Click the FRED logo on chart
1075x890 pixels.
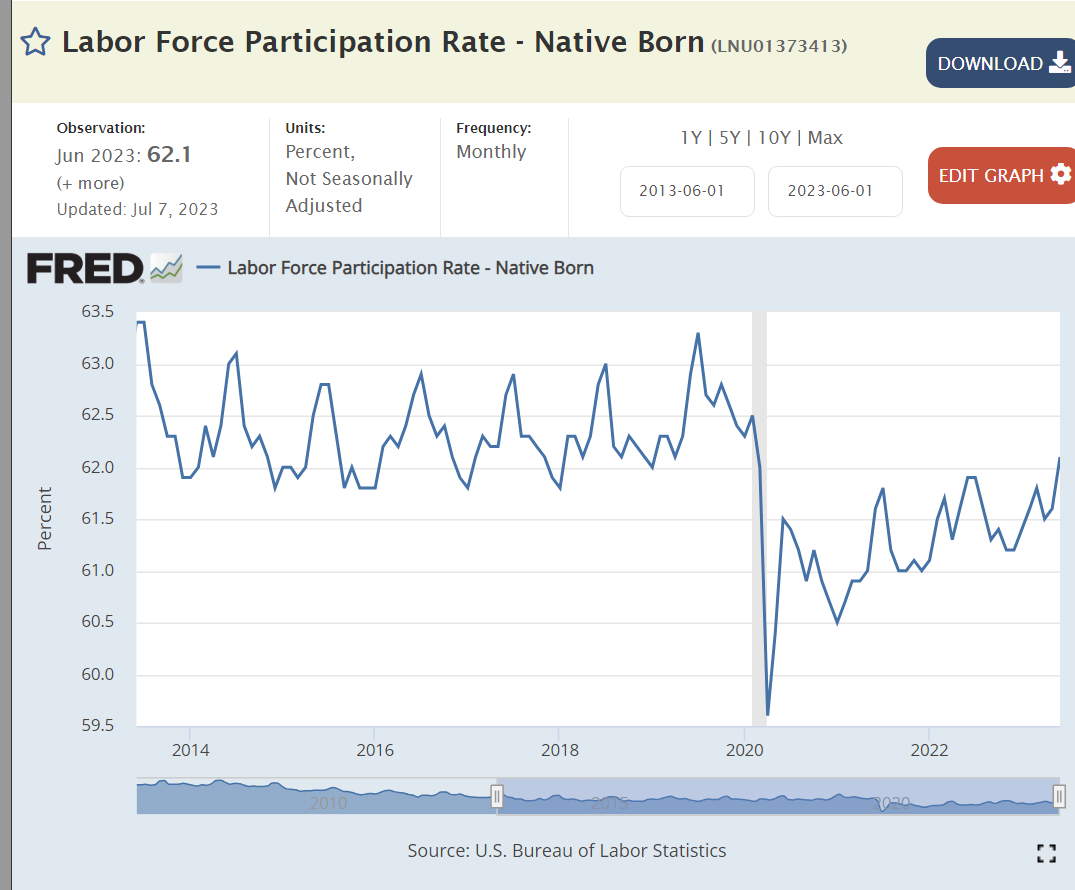tap(86, 268)
